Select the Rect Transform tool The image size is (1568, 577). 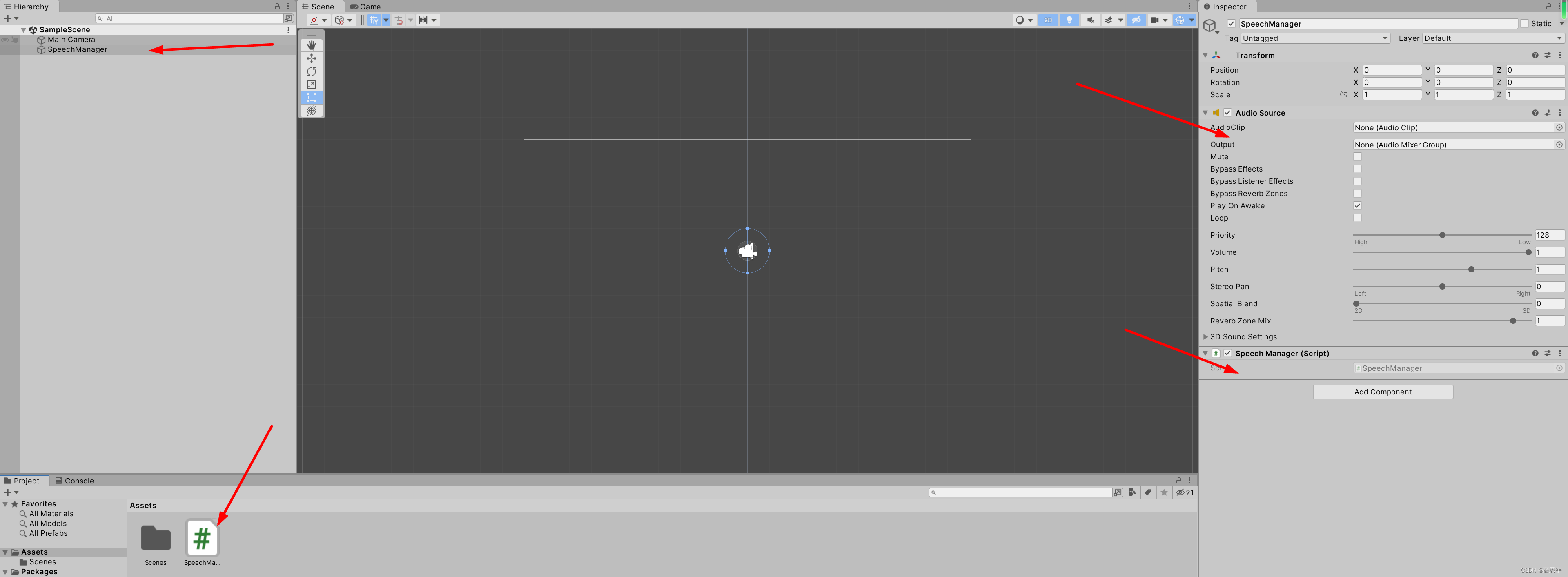312,97
